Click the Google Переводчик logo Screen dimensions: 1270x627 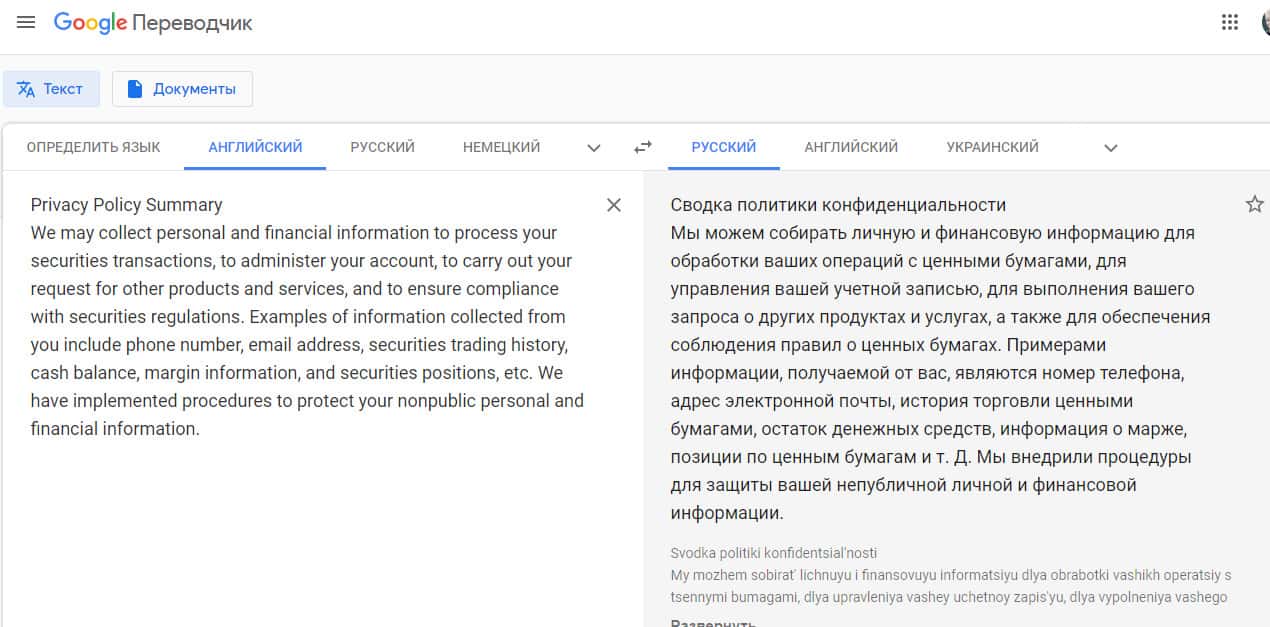[x=153, y=23]
